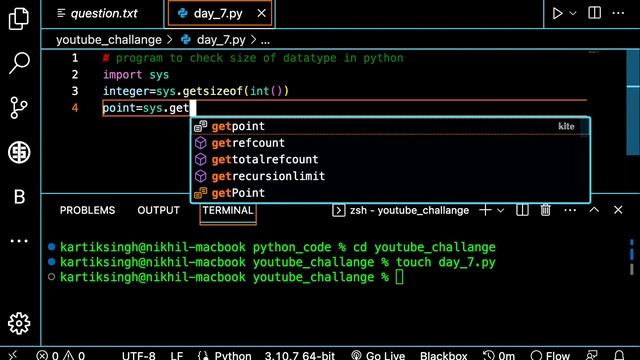Image resolution: width=640 pixels, height=360 pixels.
Task: Open Source Control view in activity bar
Action: point(19,108)
